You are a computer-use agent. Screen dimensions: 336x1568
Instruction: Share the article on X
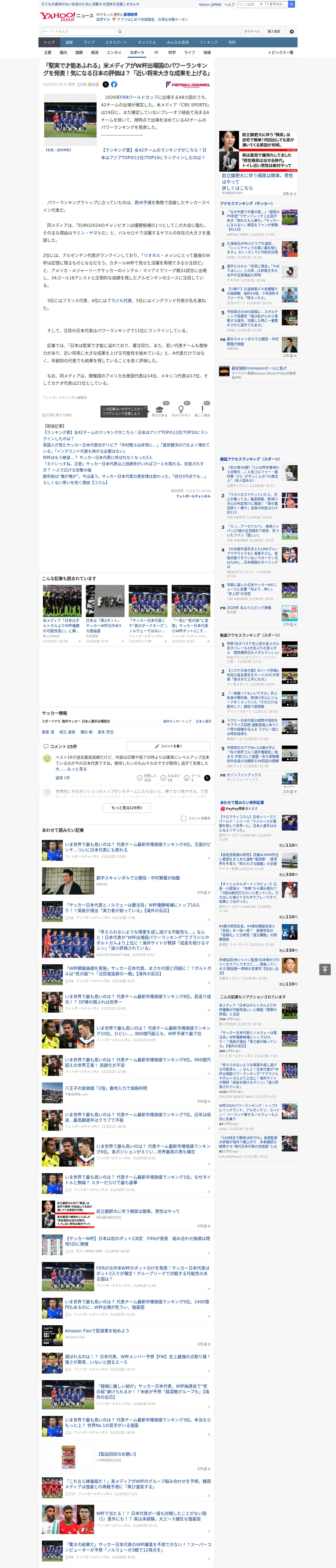(x=105, y=85)
